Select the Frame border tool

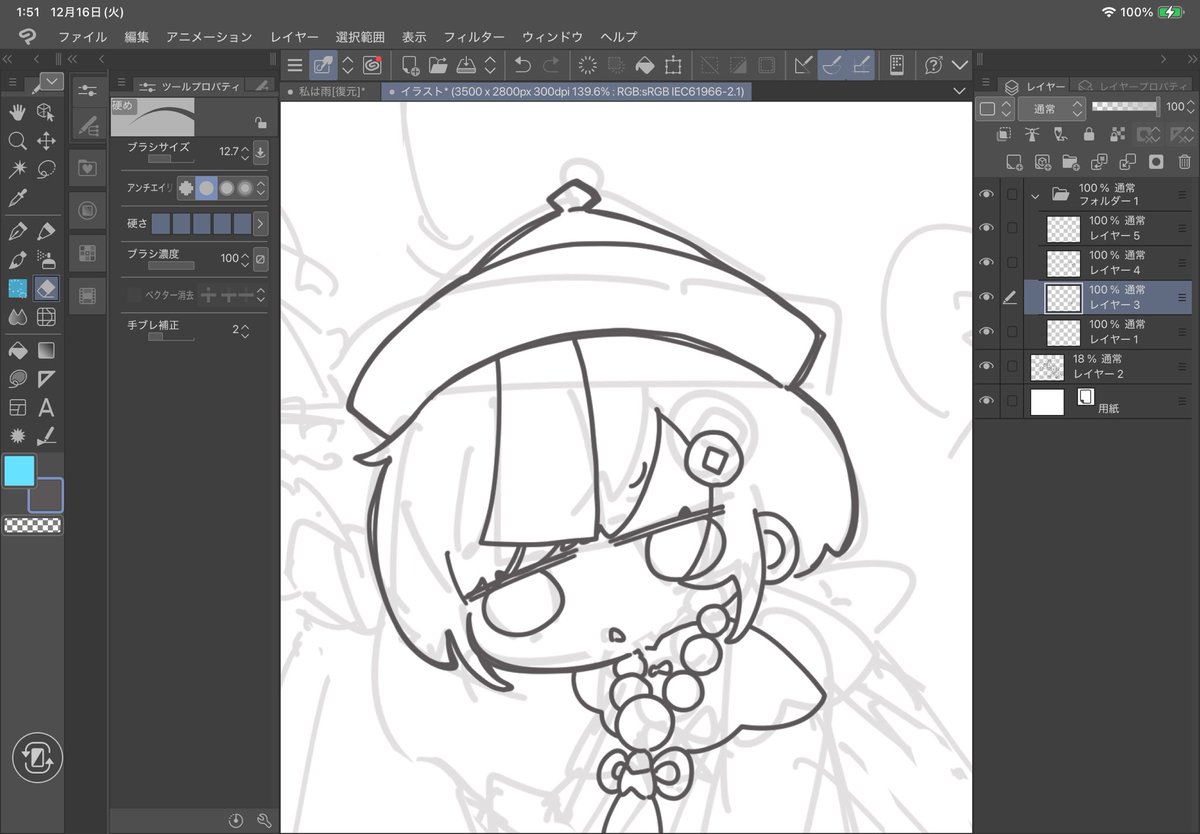pyautogui.click(x=17, y=408)
